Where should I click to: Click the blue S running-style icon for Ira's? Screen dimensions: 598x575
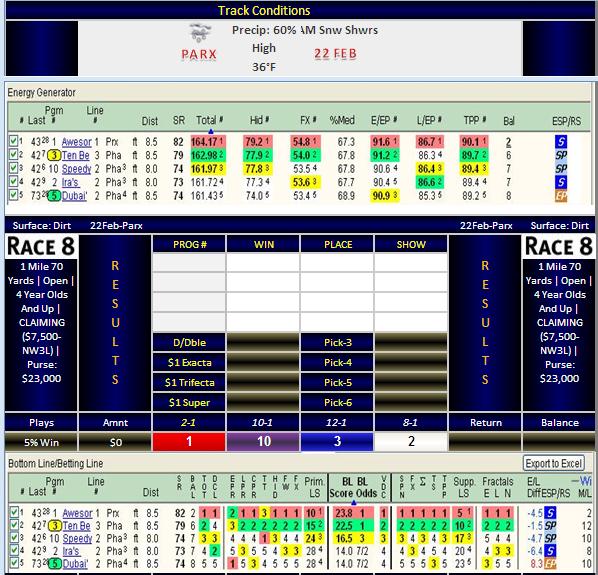[x=561, y=182]
